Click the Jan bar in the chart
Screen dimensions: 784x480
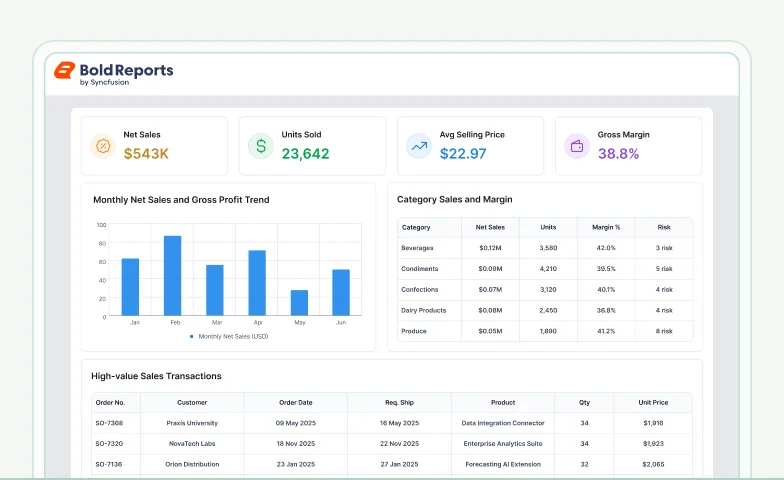130,287
